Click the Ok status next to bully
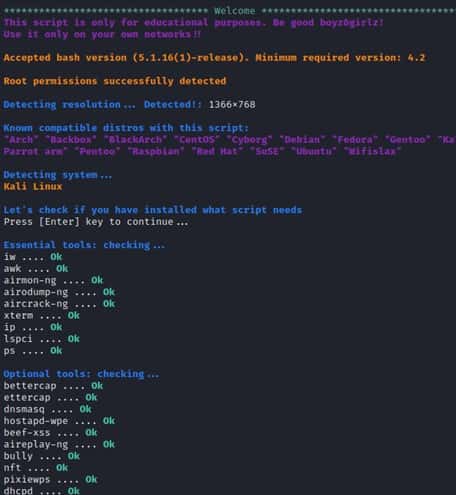The image size is (456, 495). pyautogui.click(x=74, y=456)
